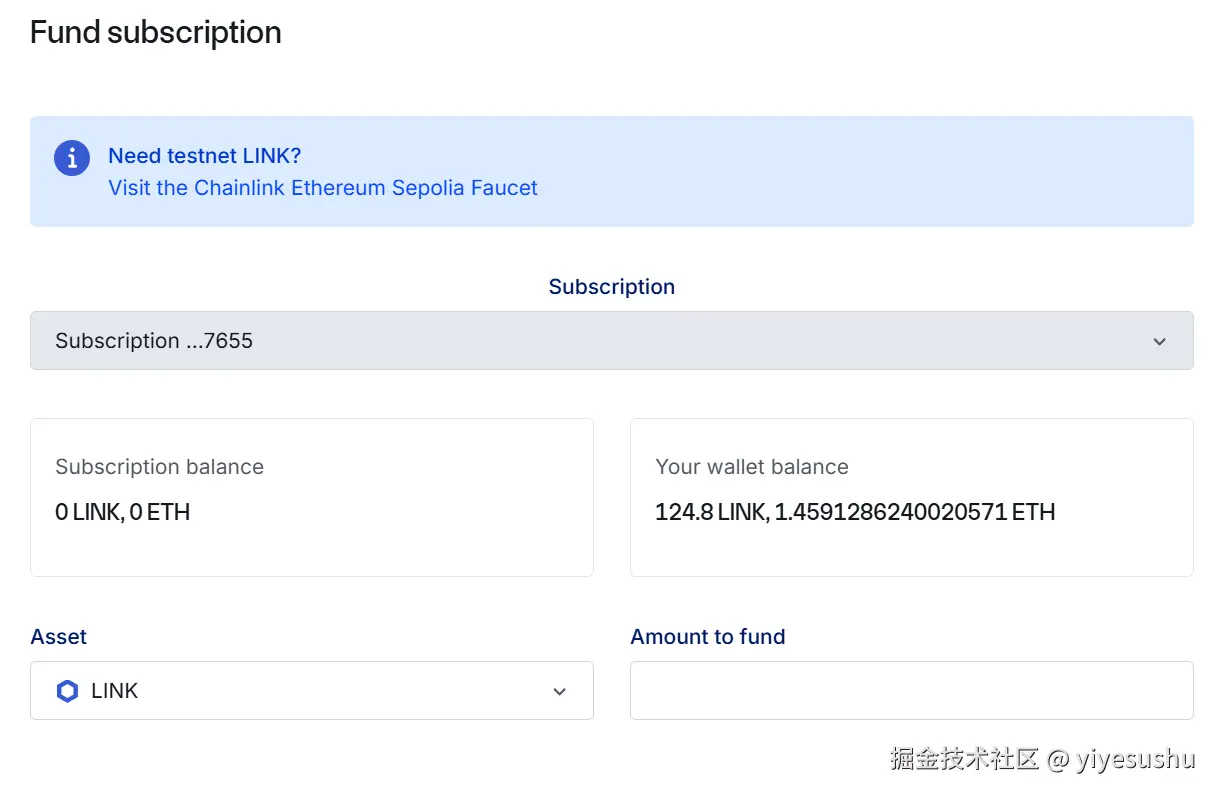Screen dimensions: 1219x796
Task: Focus the Amount to fund input field
Action: 911,691
